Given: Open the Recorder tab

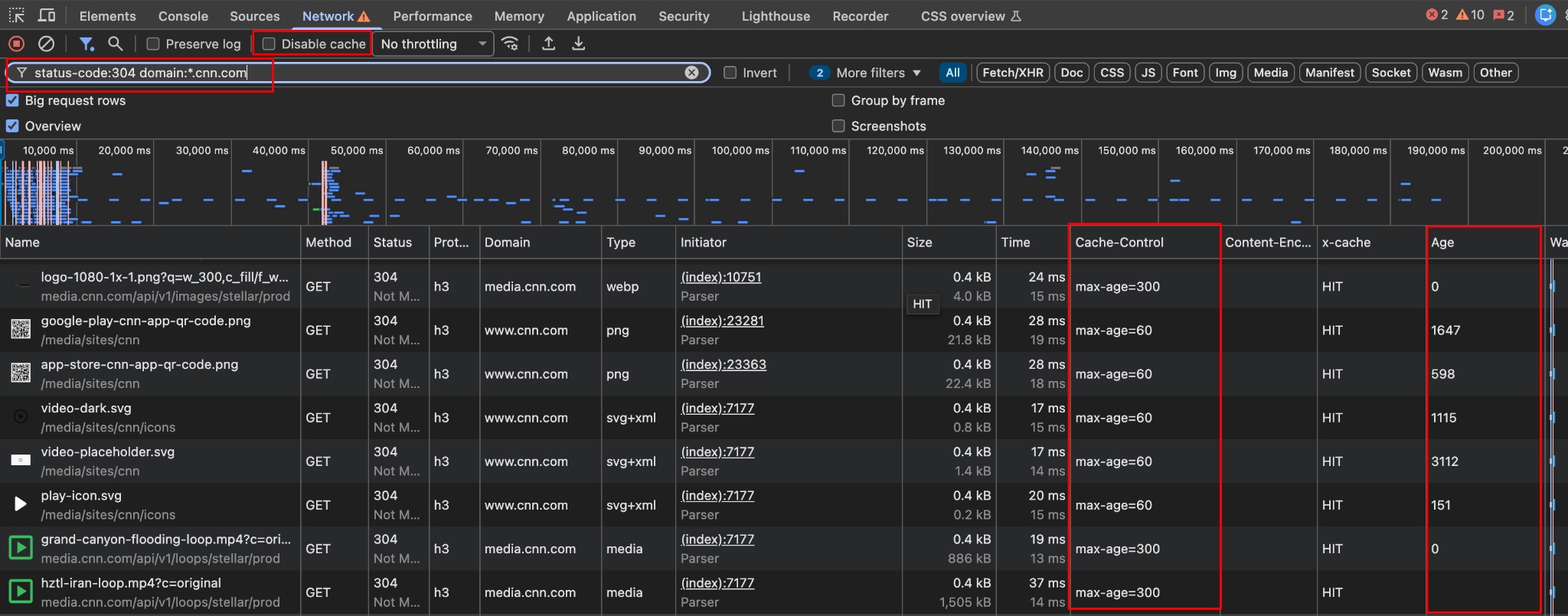Looking at the screenshot, I should (x=861, y=16).
